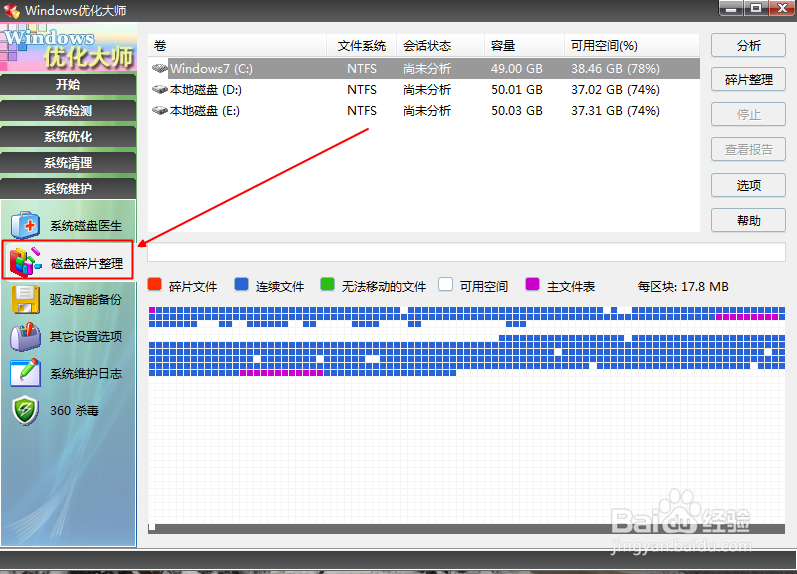The image size is (797, 574).
Task: Open the 其它设置选项 icon
Action: click(x=25, y=336)
